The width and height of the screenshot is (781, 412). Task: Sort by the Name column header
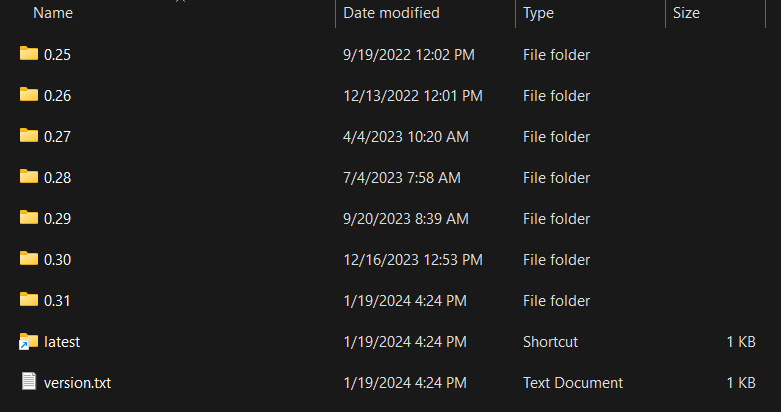coord(53,13)
